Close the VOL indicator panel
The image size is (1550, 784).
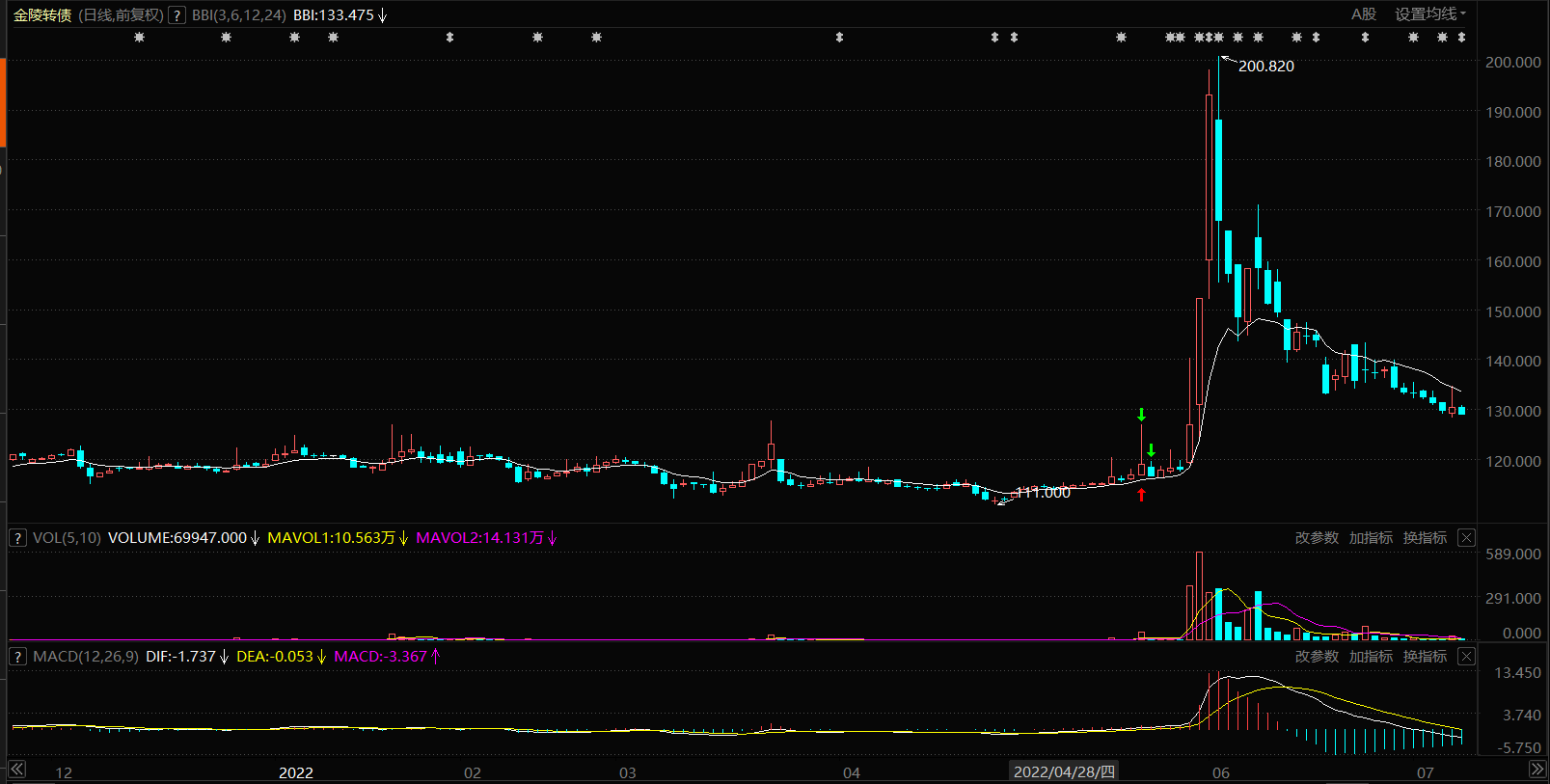1466,538
